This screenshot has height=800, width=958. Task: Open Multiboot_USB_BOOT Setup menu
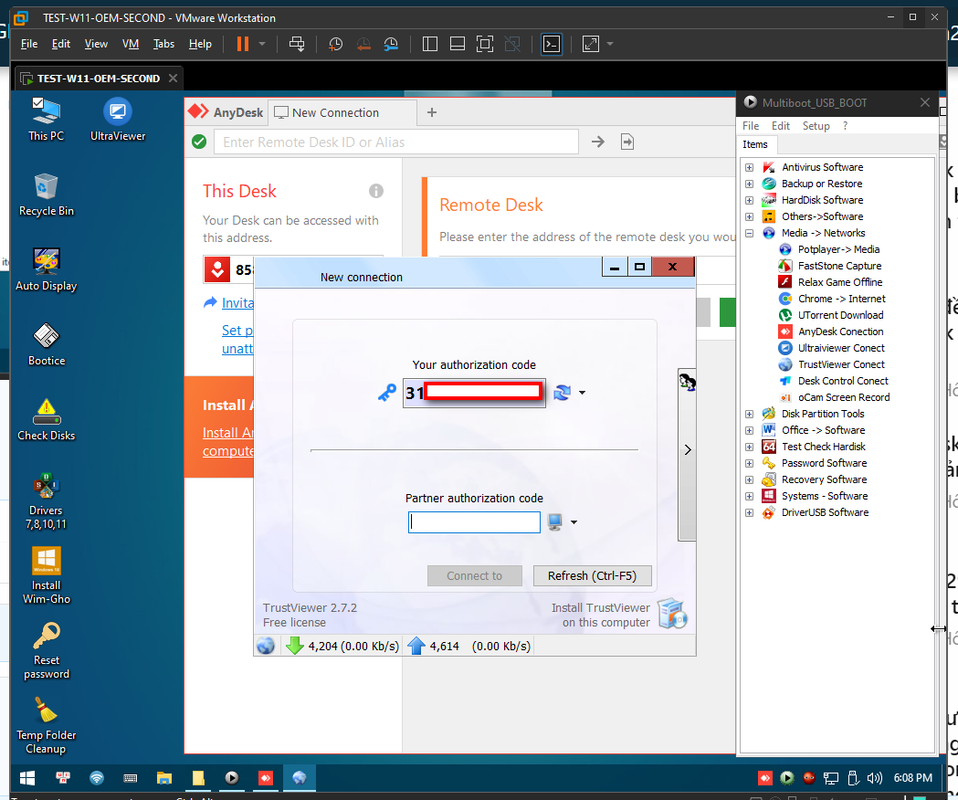tap(816, 126)
